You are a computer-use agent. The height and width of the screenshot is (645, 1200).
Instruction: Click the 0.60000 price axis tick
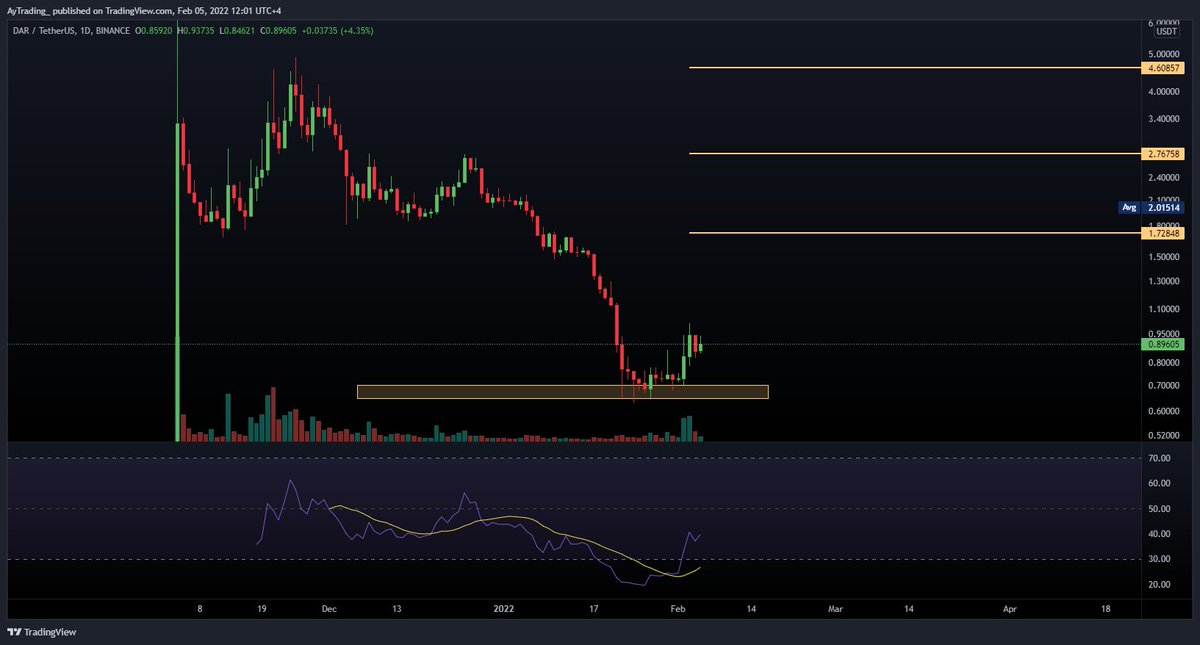pyautogui.click(x=1164, y=411)
